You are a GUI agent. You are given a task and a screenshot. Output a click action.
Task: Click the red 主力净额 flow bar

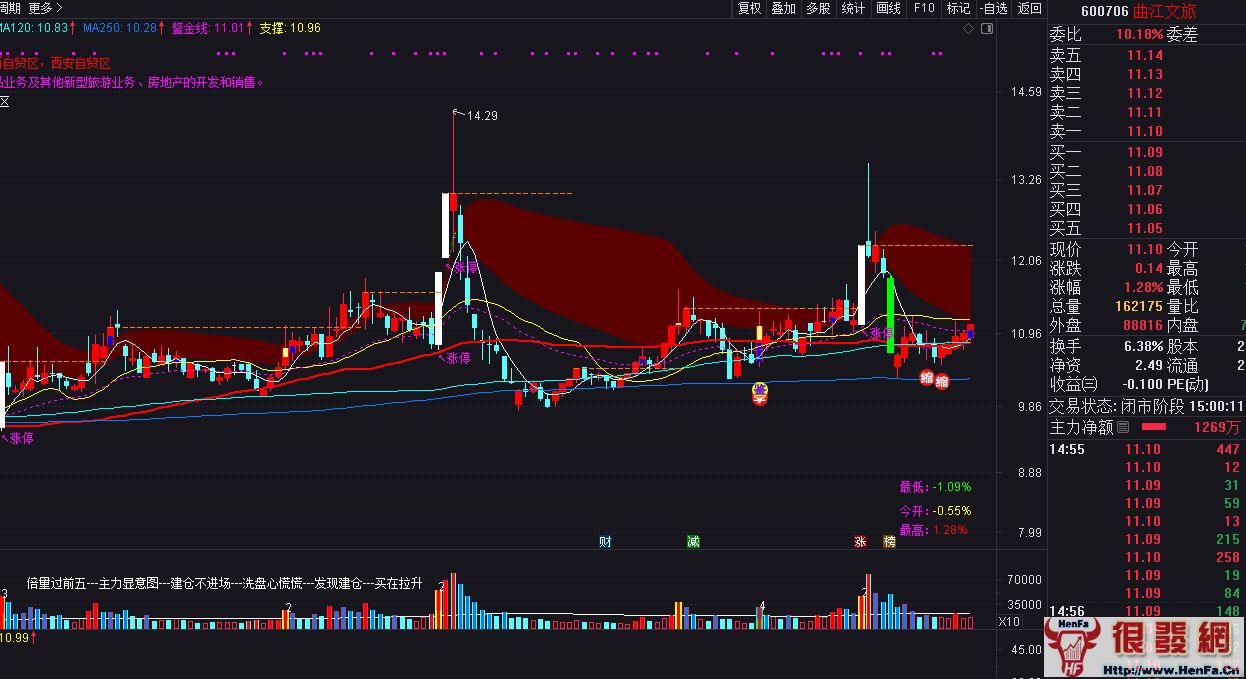1154,427
